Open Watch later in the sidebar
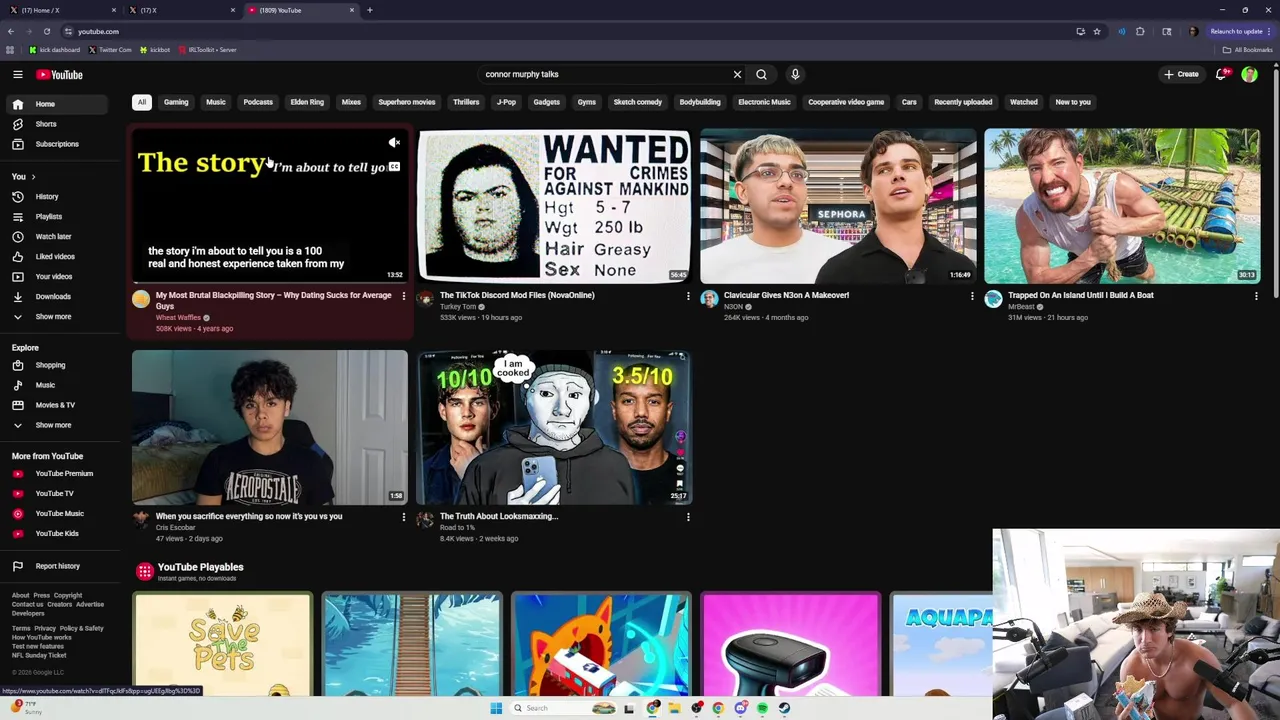Image resolution: width=1280 pixels, height=720 pixels. [57, 237]
